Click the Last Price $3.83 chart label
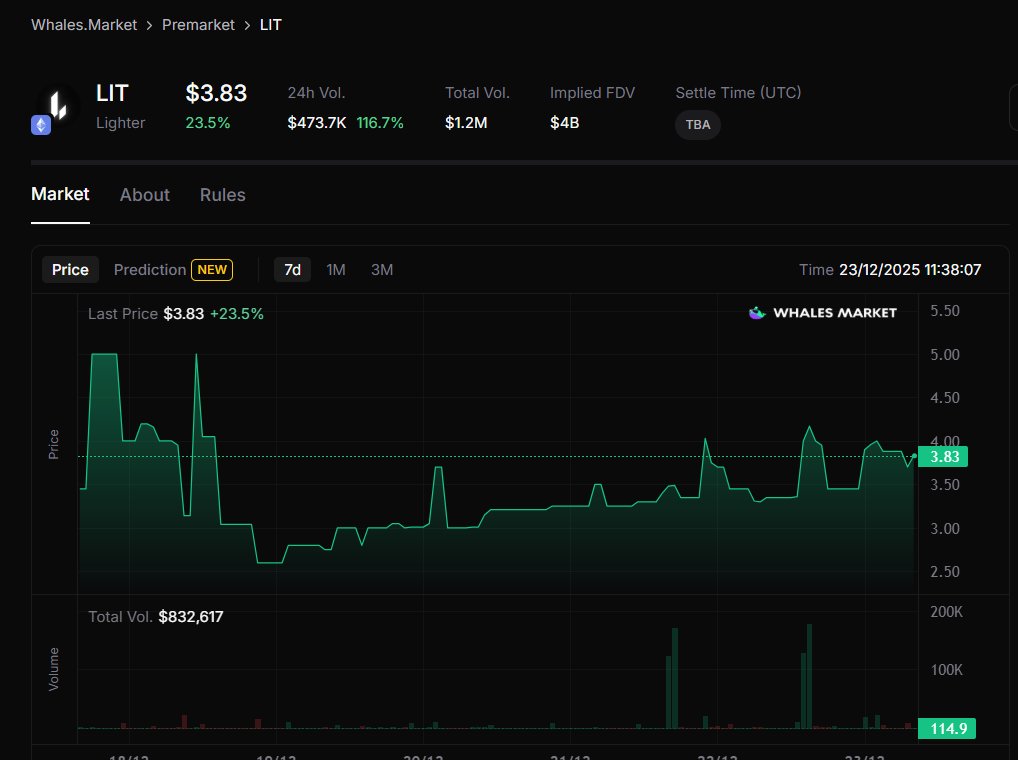 tap(146, 313)
